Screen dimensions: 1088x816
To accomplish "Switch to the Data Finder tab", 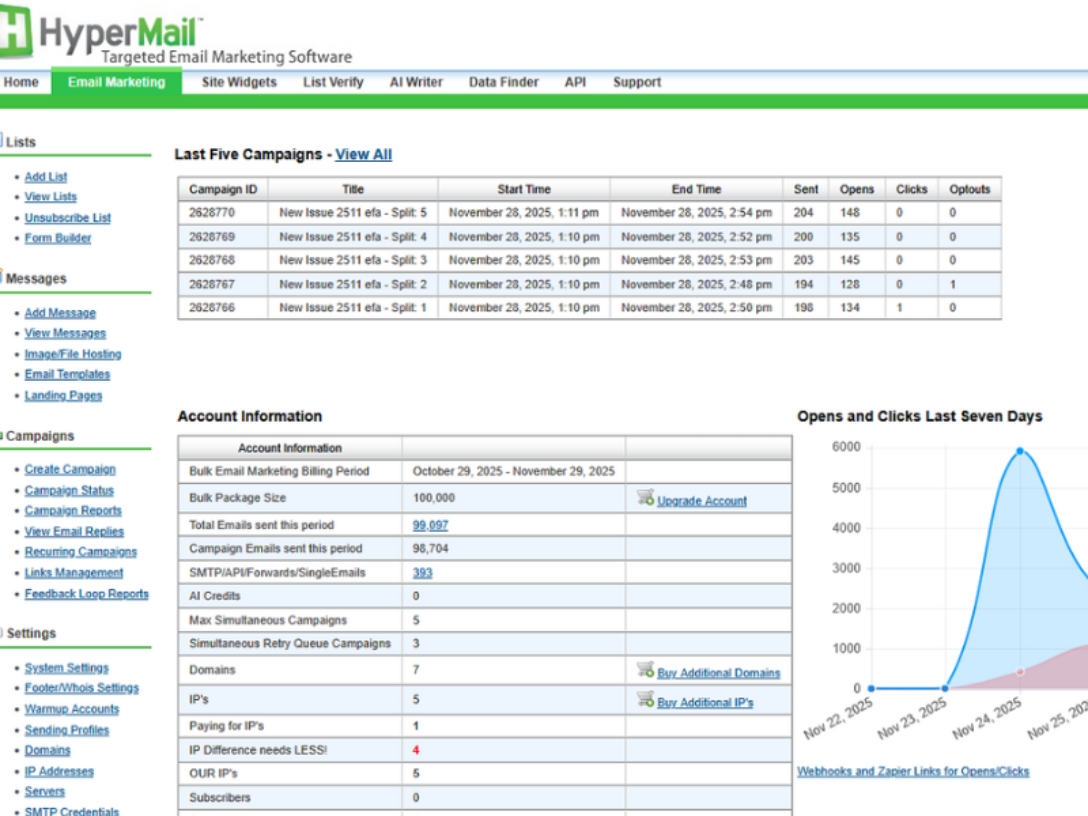I will coord(503,82).
